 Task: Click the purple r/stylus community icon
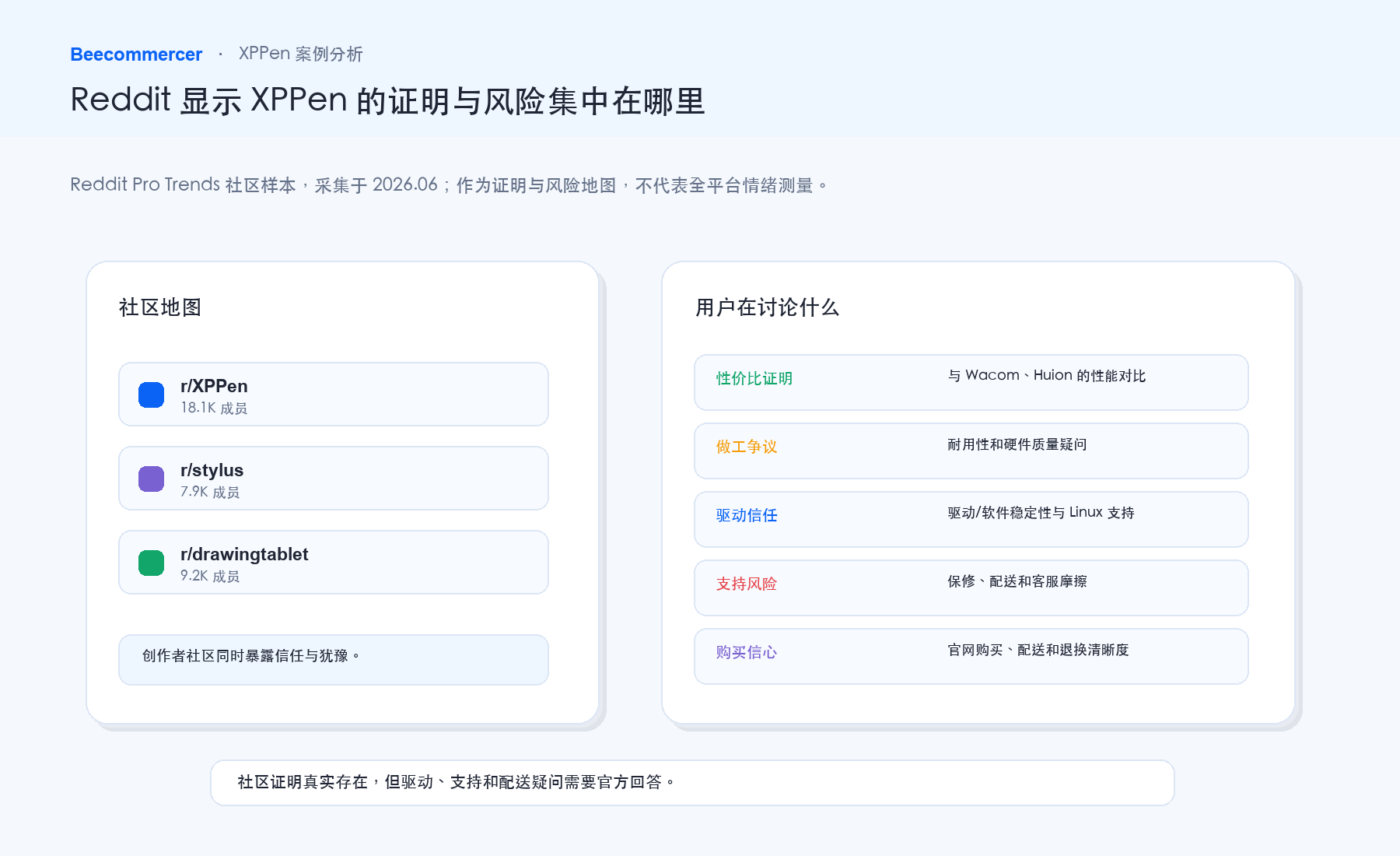pyautogui.click(x=151, y=479)
